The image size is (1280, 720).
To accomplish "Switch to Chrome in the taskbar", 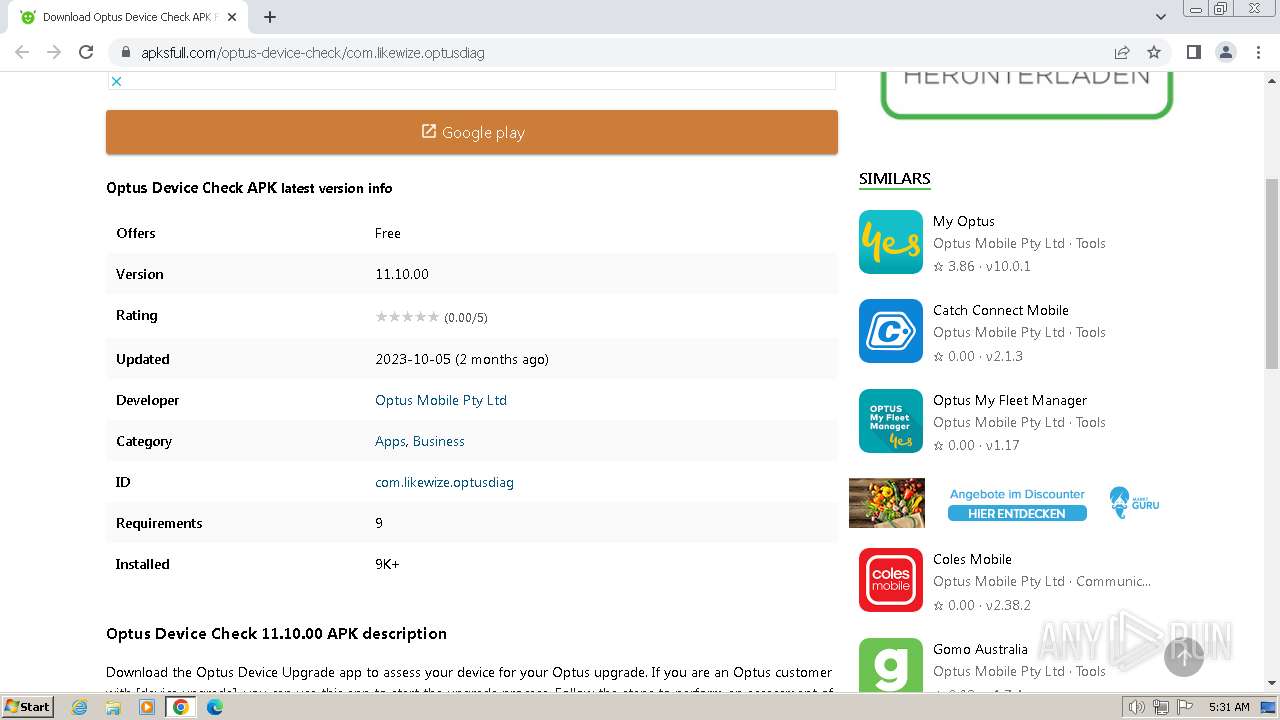I will coord(181,707).
